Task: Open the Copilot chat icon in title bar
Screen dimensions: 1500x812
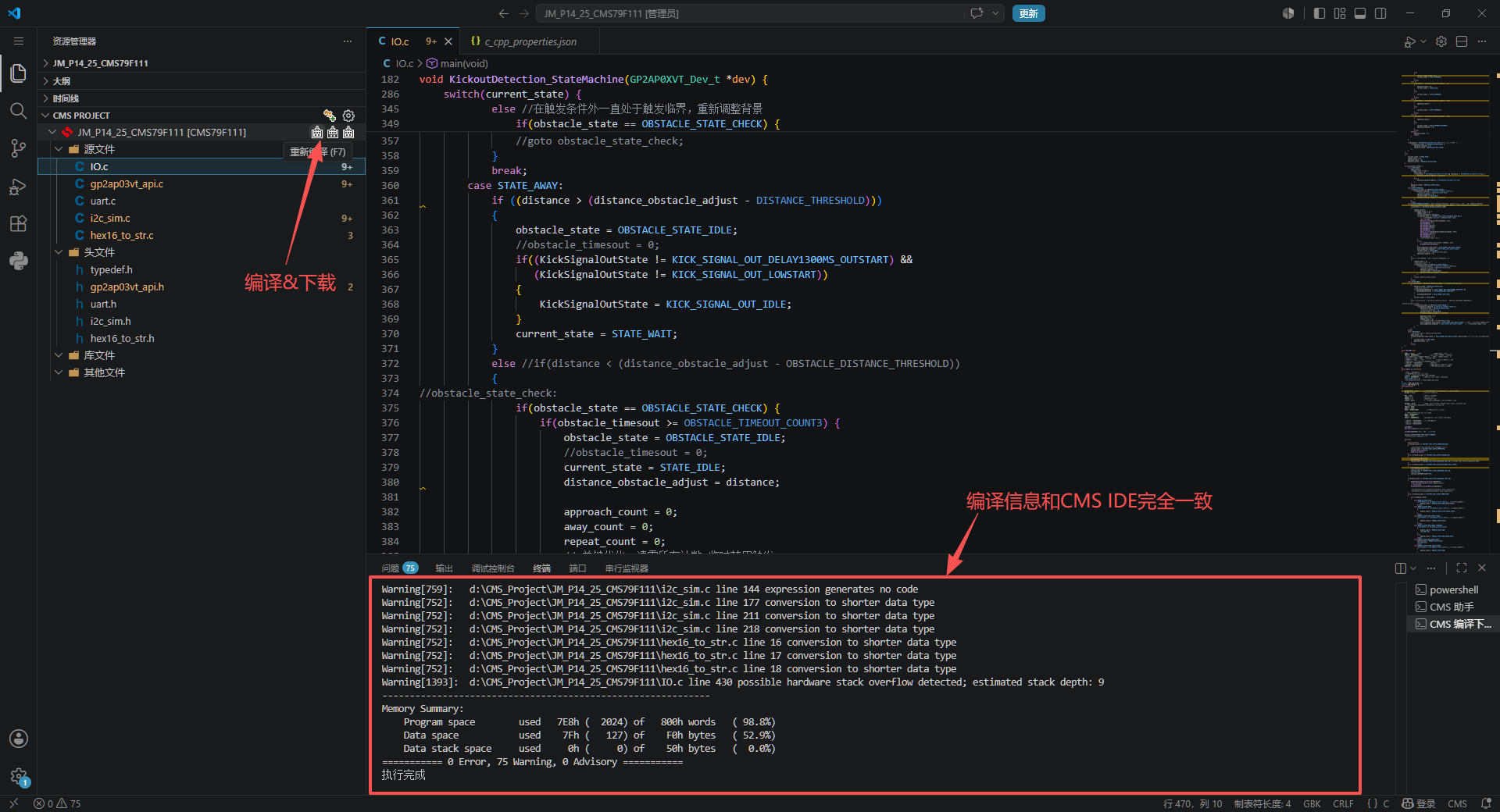Action: [x=977, y=13]
